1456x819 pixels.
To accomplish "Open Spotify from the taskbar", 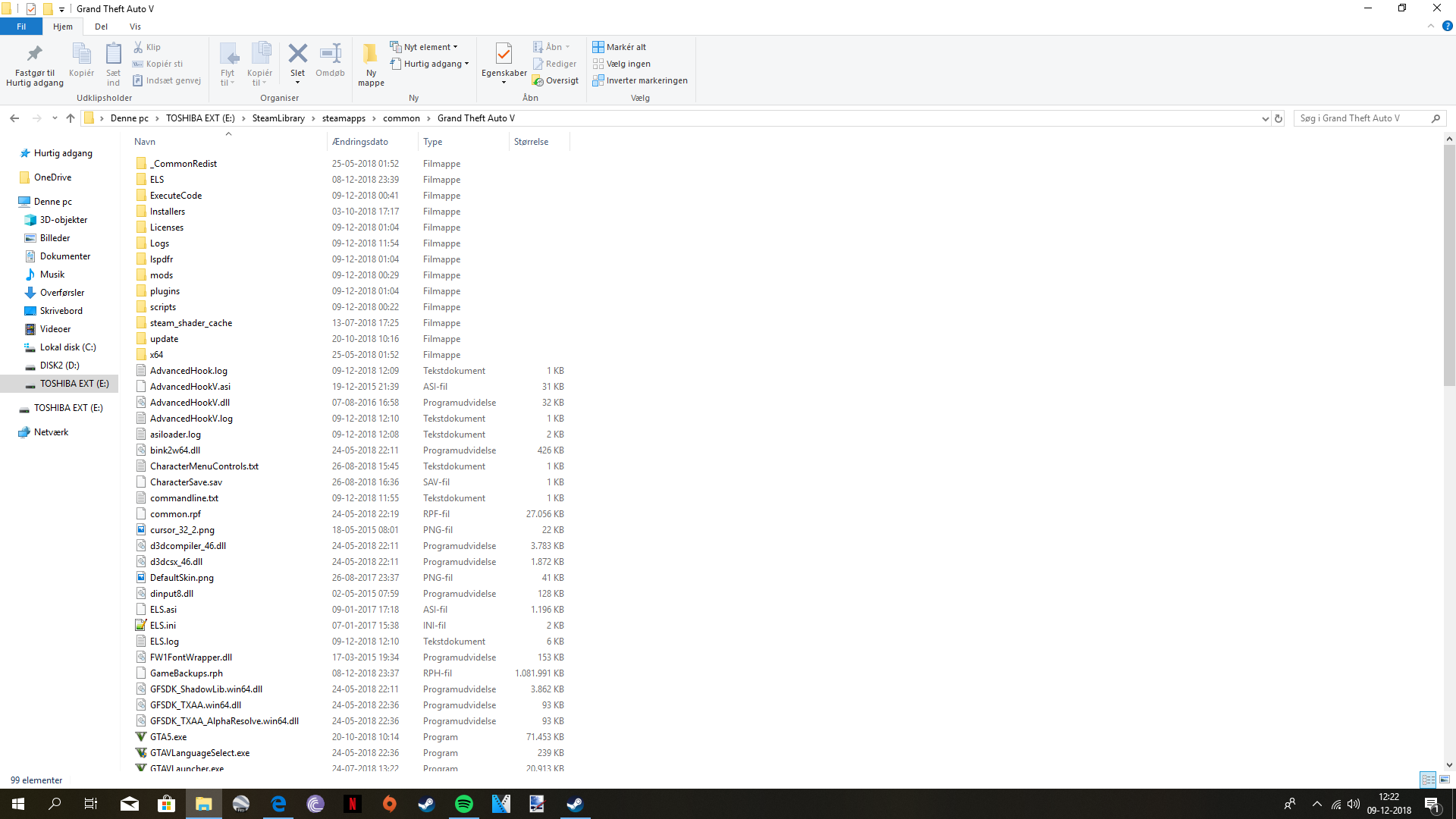I will pyautogui.click(x=463, y=804).
